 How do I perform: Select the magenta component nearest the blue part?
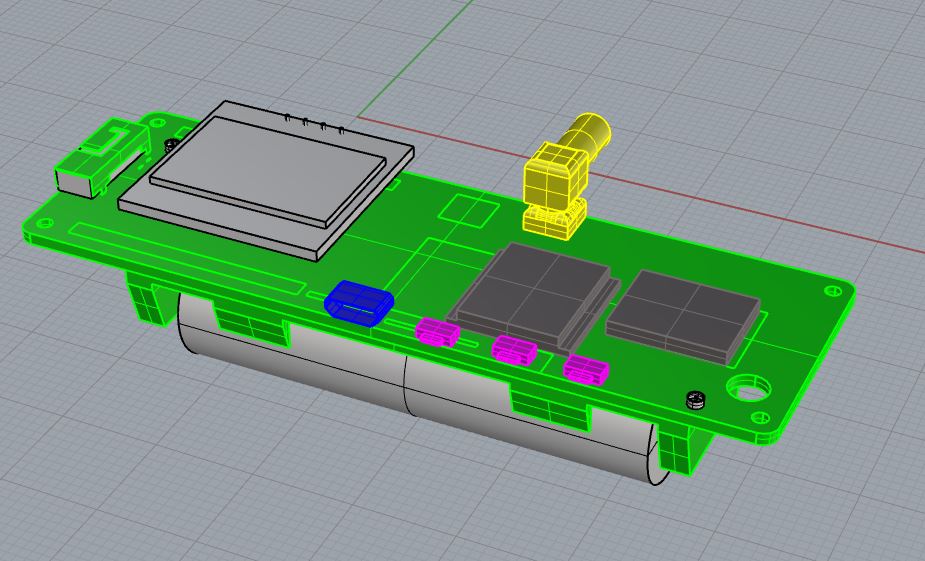[x=437, y=332]
